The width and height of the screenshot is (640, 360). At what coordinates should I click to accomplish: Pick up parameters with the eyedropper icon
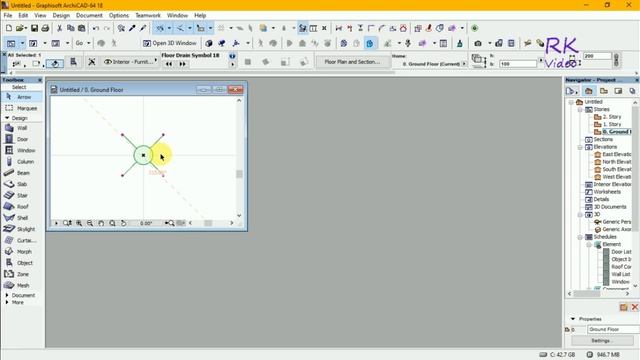[132, 28]
